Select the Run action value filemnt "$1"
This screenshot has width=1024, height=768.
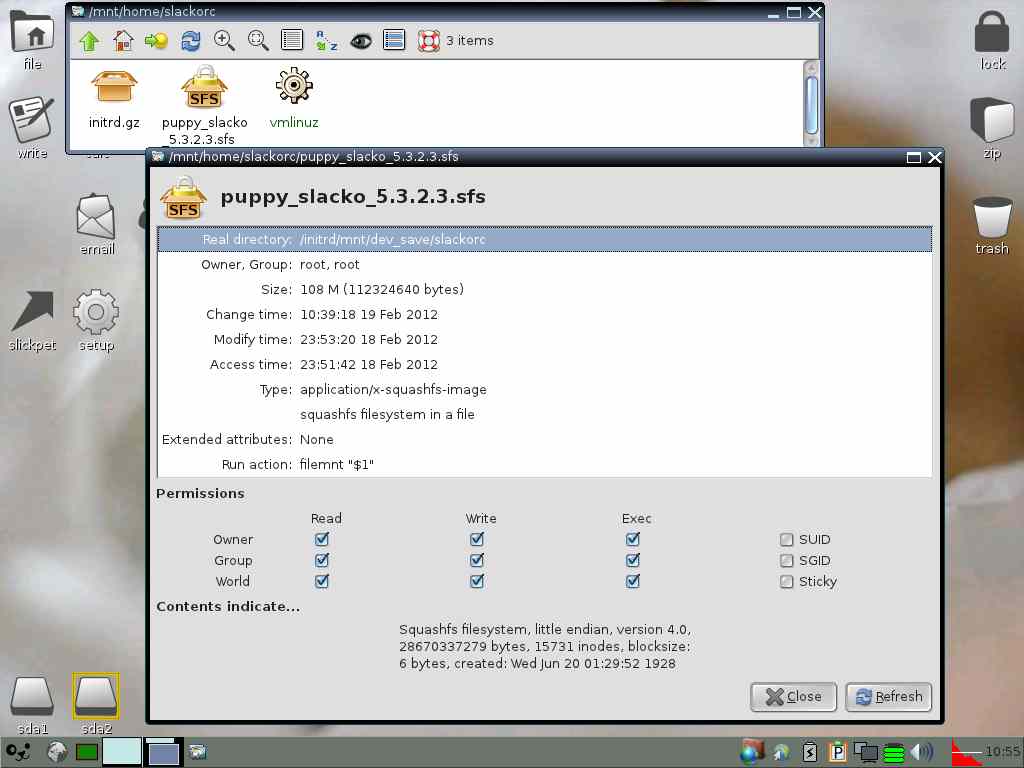pyautogui.click(x=337, y=465)
